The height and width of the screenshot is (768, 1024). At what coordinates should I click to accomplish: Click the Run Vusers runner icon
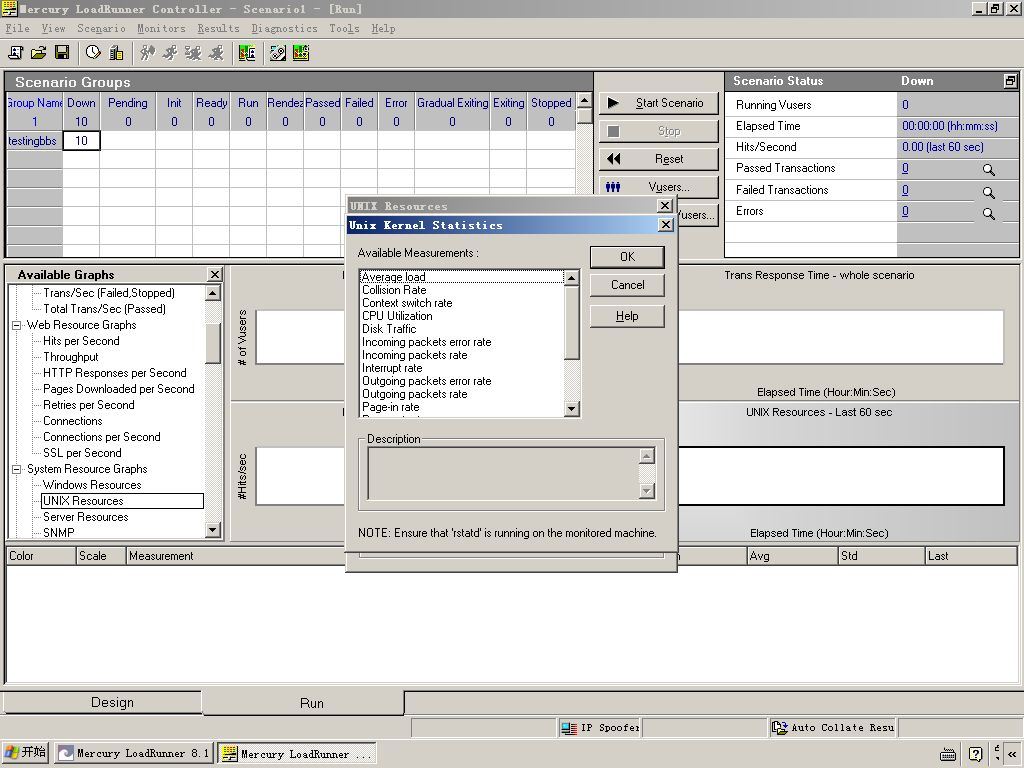click(170, 53)
